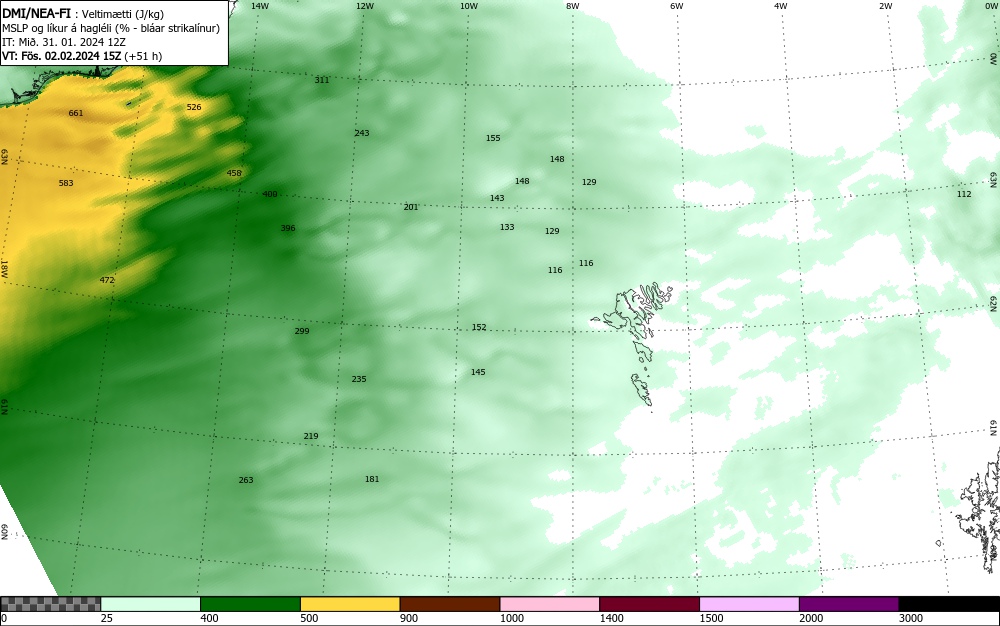Click the 14W longitude label

(x=260, y=6)
